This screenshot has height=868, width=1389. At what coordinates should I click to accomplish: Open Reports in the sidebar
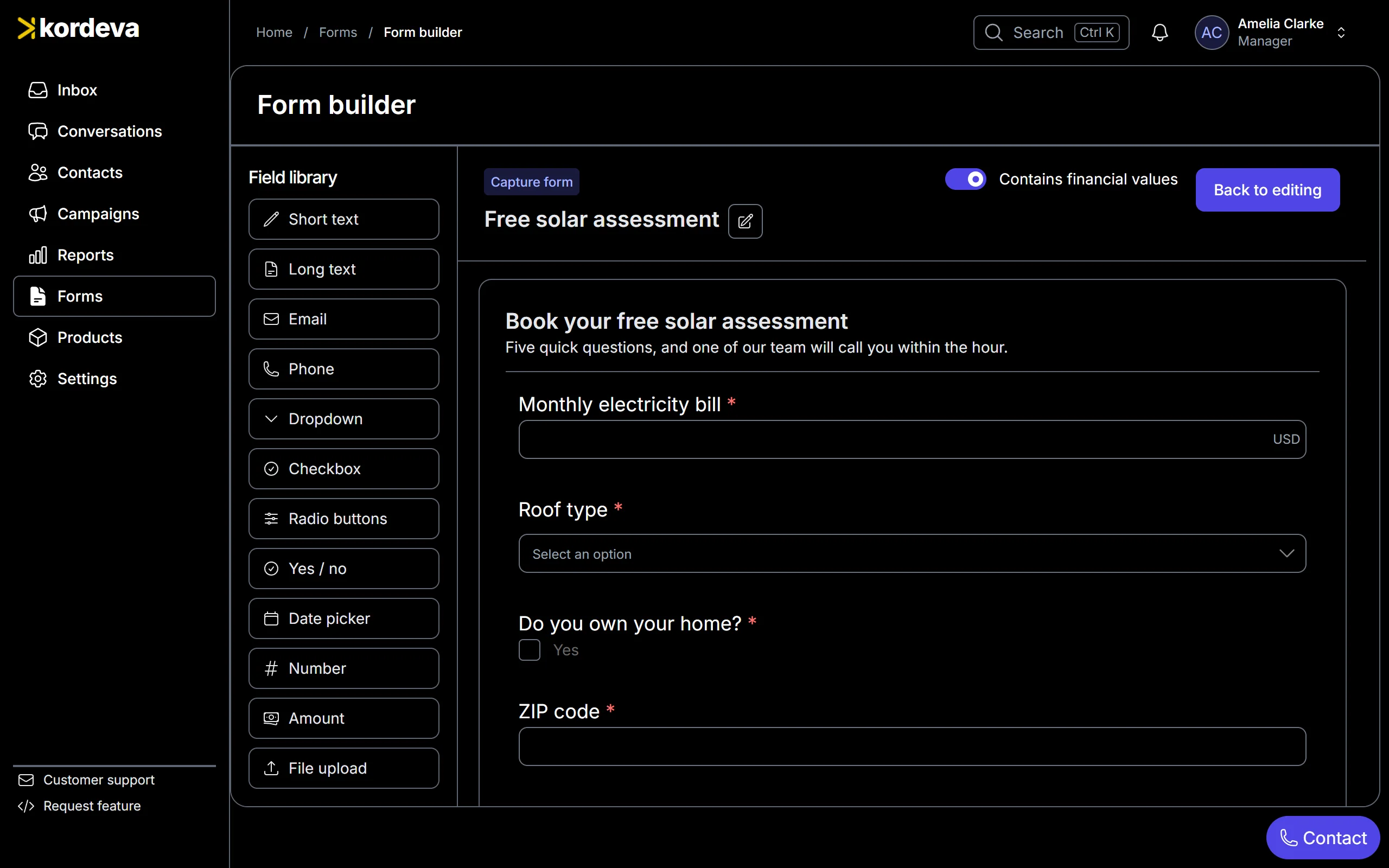pyautogui.click(x=114, y=255)
